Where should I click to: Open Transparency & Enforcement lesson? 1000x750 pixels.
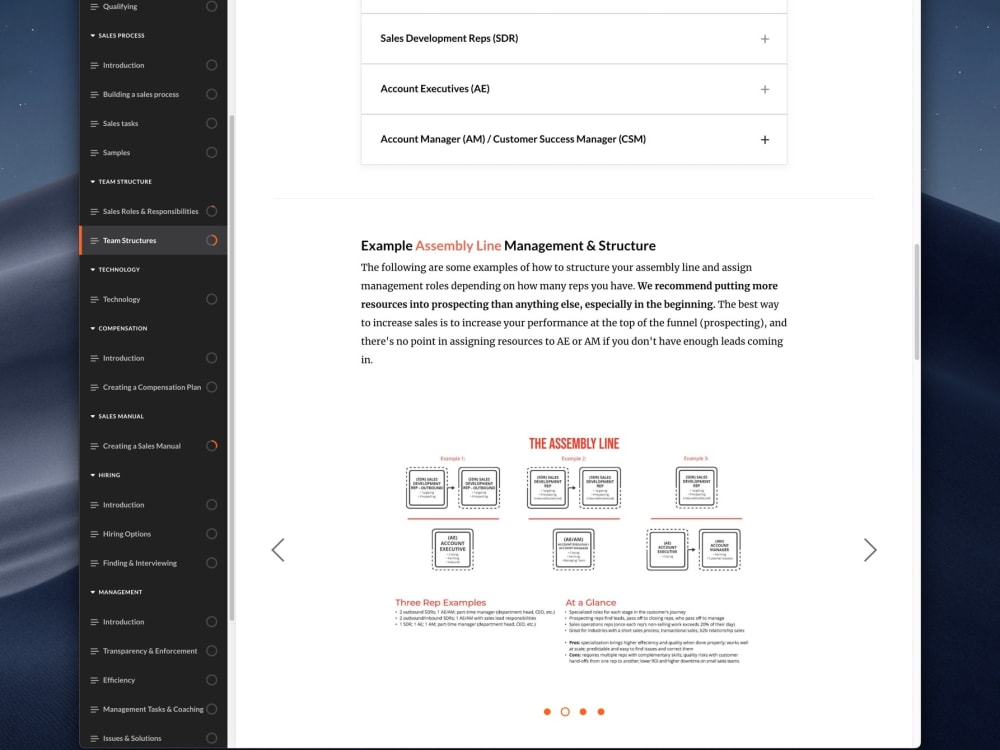(150, 651)
